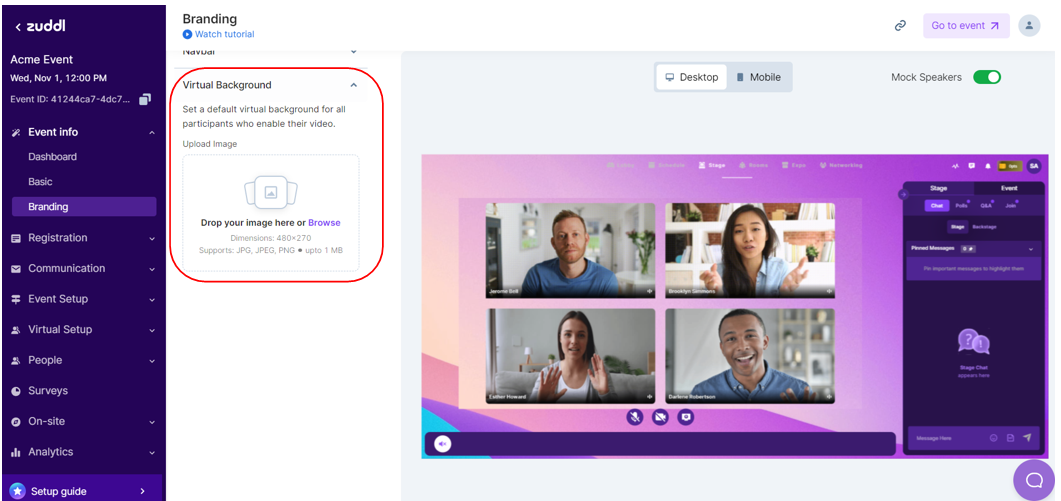Viewport: 1061px width, 501px height.
Task: Click the camera-off icon in preview
Action: pos(660,417)
